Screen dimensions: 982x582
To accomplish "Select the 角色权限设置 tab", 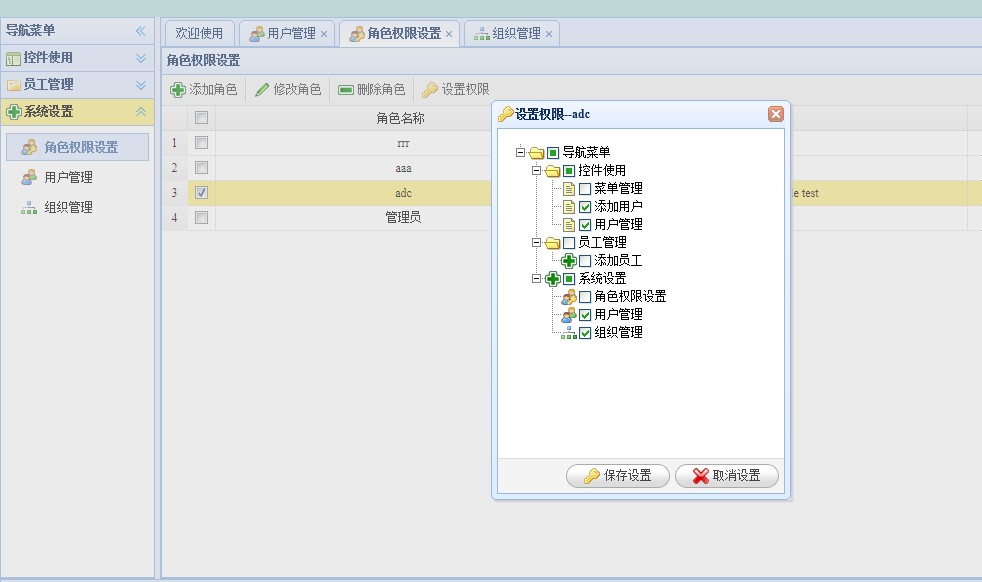I will [x=400, y=34].
